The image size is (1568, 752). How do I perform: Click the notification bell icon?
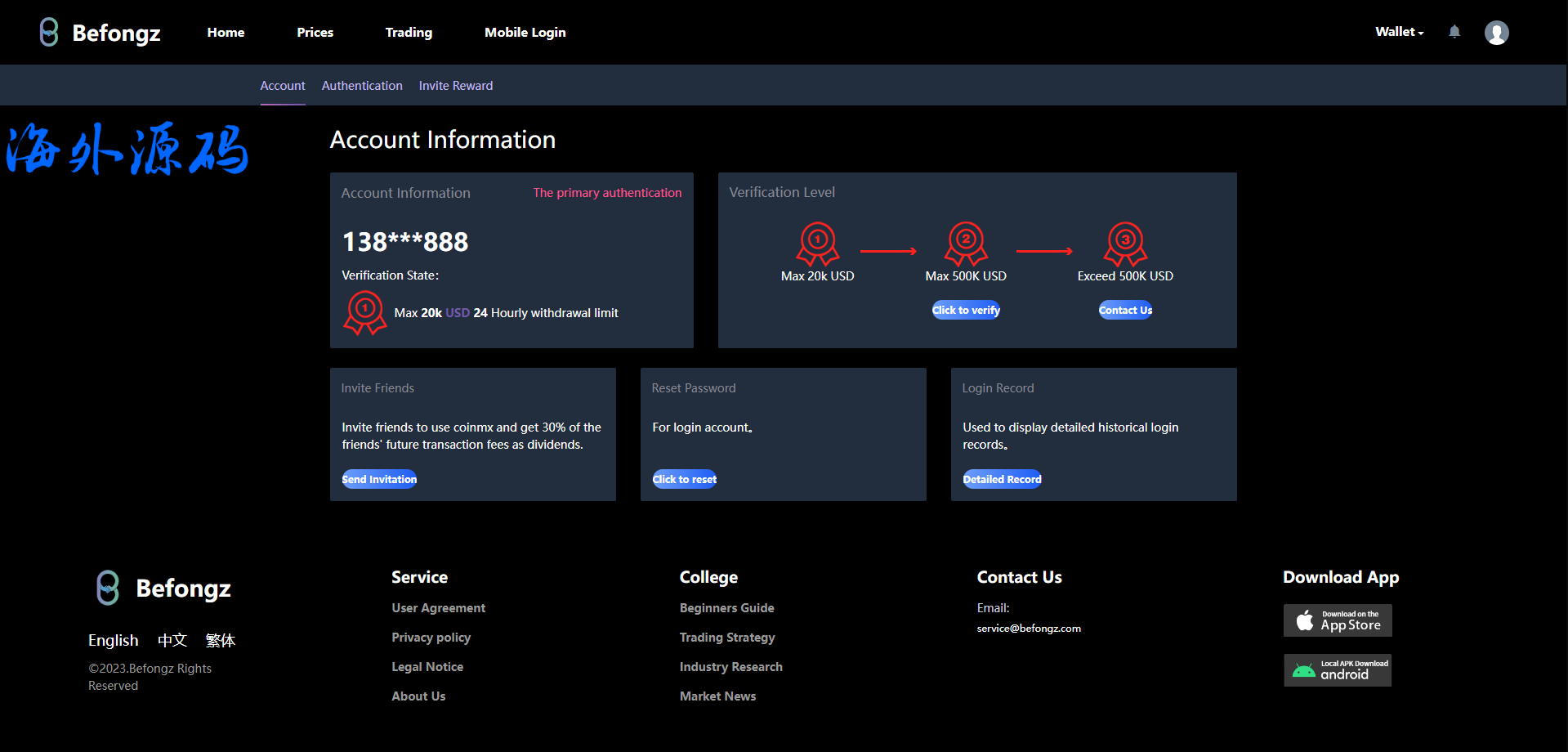pos(1454,32)
